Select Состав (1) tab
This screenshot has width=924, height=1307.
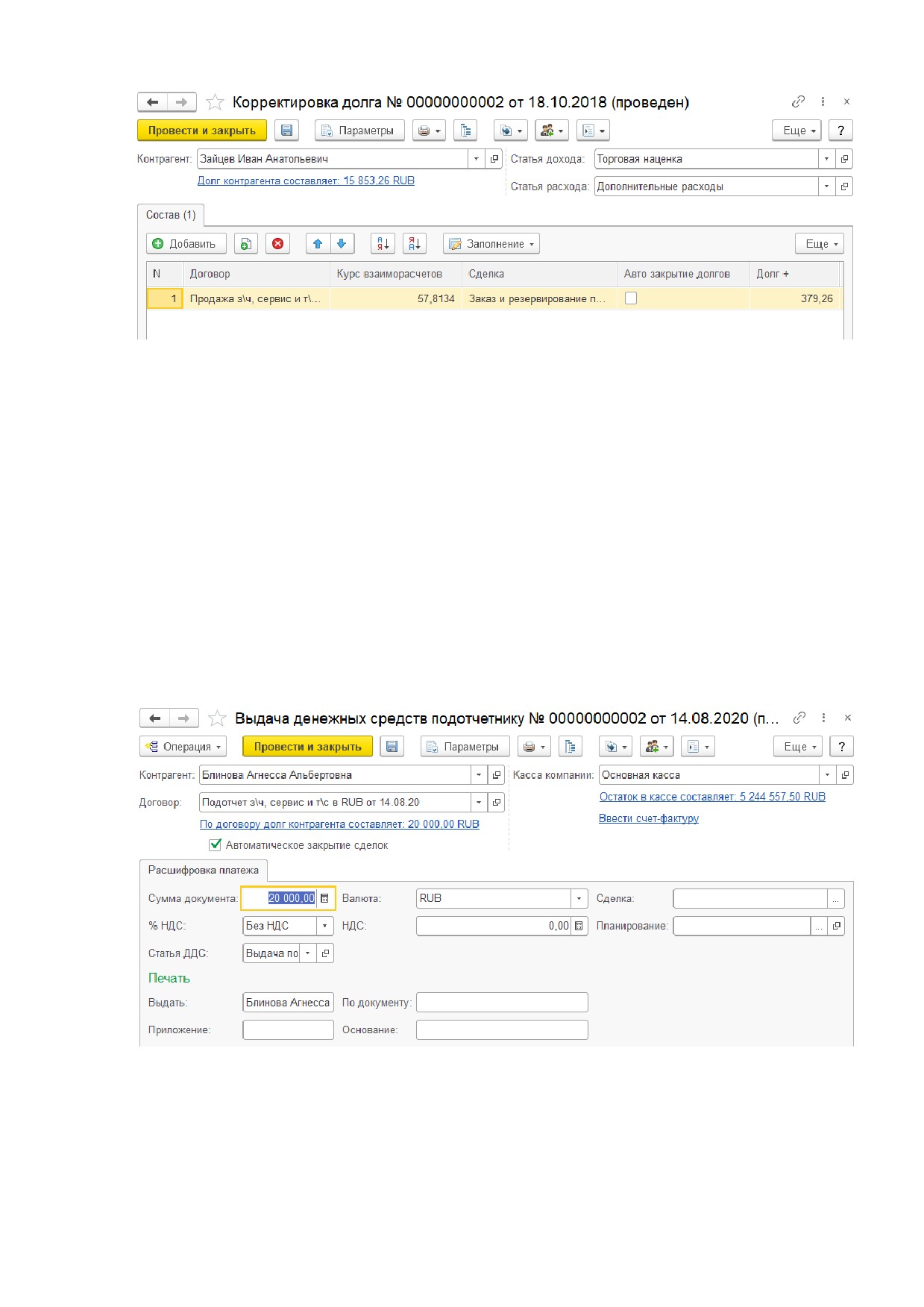click(x=171, y=215)
